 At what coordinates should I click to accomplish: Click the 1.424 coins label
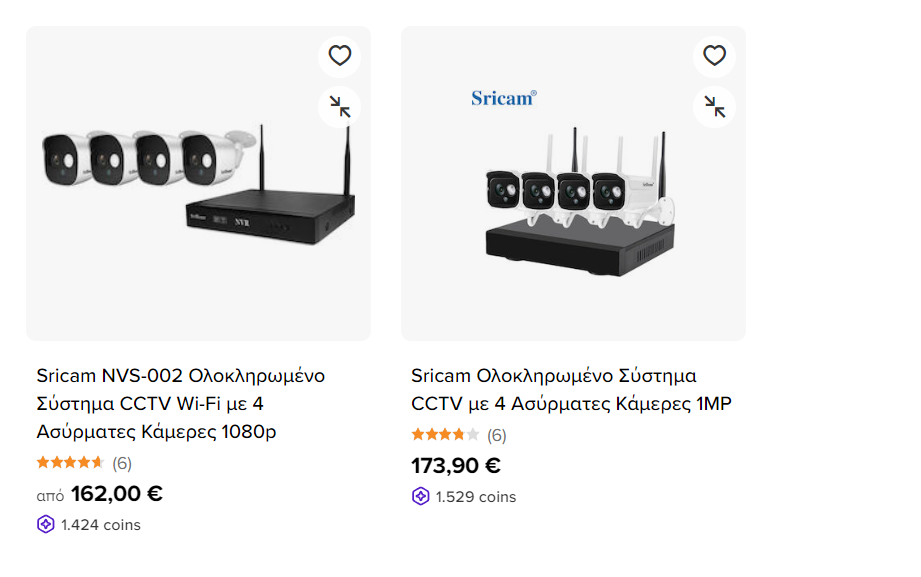(101, 525)
